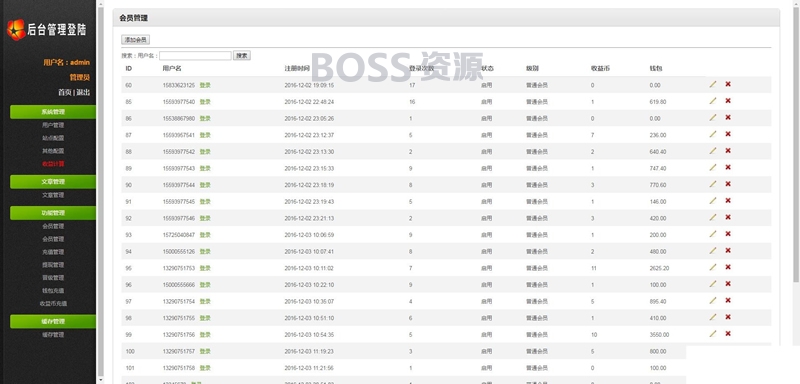Expand the green 系统管理 menu header

click(x=53, y=112)
